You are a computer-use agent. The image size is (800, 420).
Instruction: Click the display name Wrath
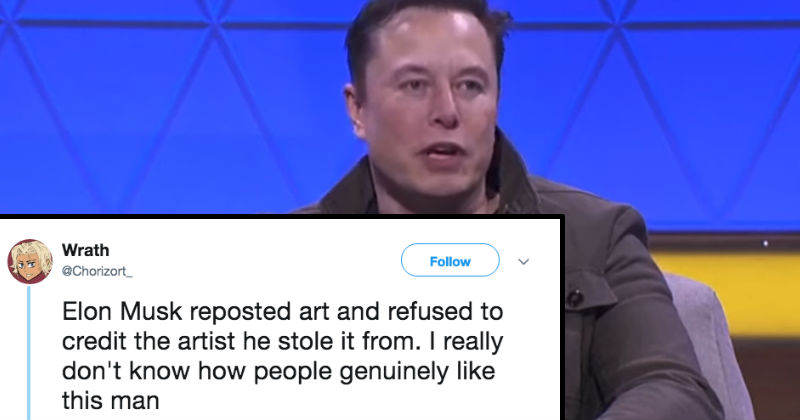[86, 250]
